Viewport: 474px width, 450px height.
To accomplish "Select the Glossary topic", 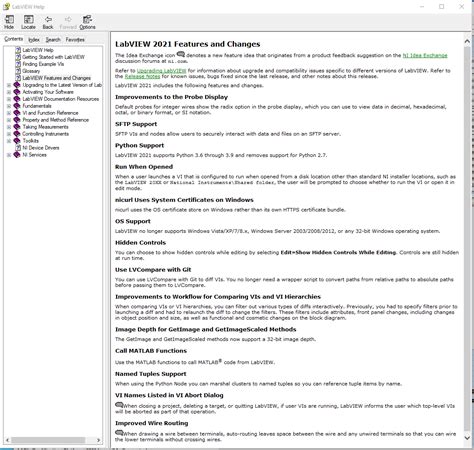I will [x=31, y=71].
